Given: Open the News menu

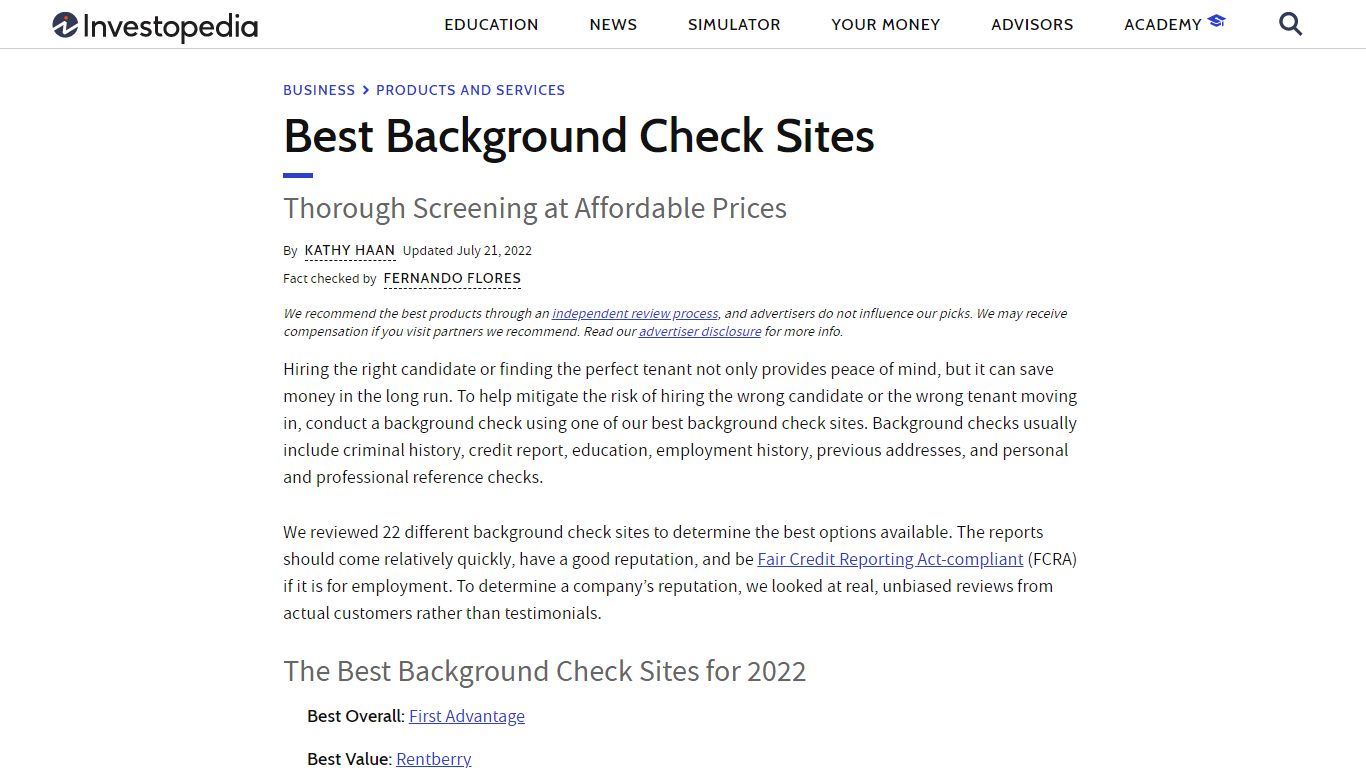Looking at the screenshot, I should click(613, 25).
